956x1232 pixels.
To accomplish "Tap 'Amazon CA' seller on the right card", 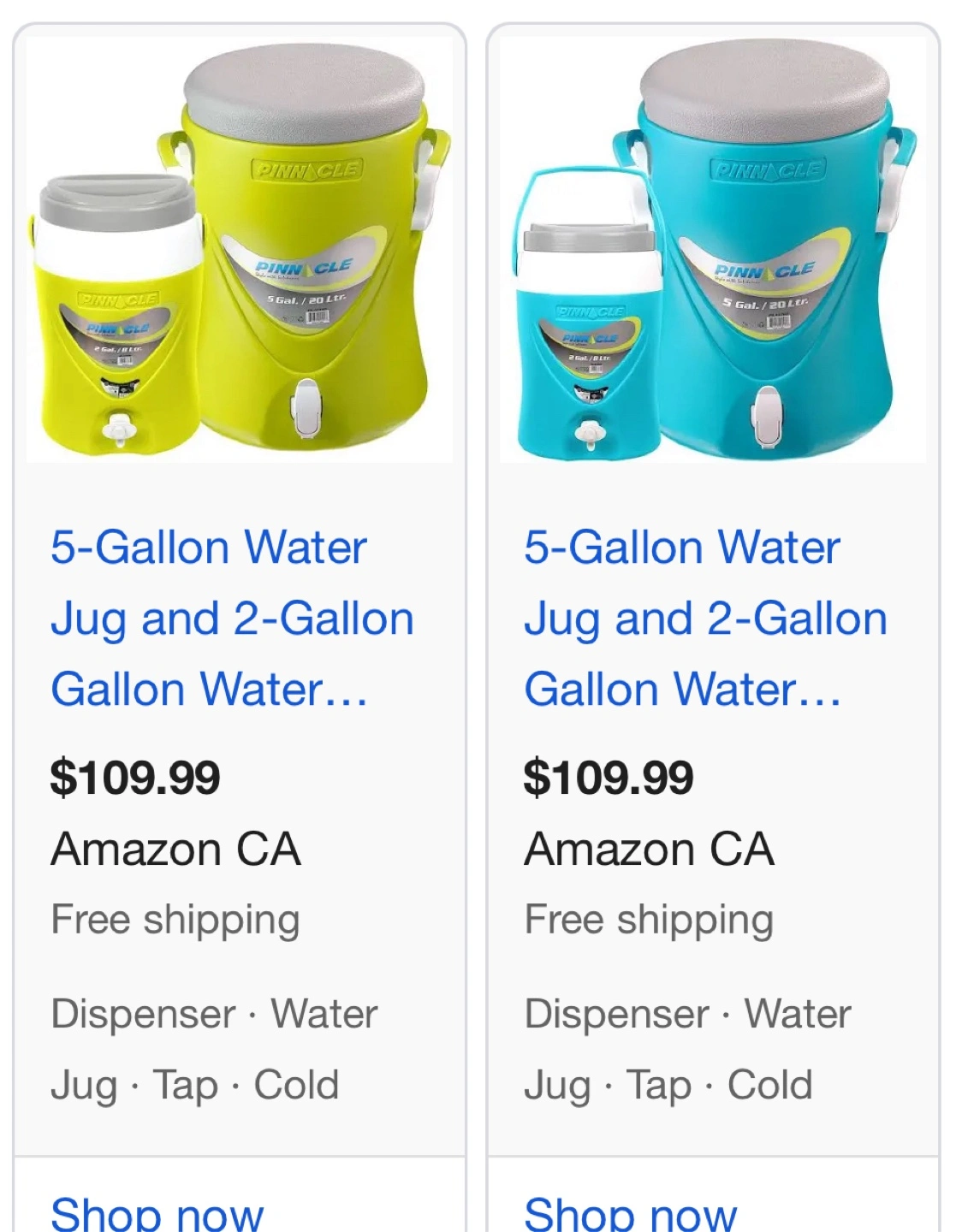I will pos(650,850).
